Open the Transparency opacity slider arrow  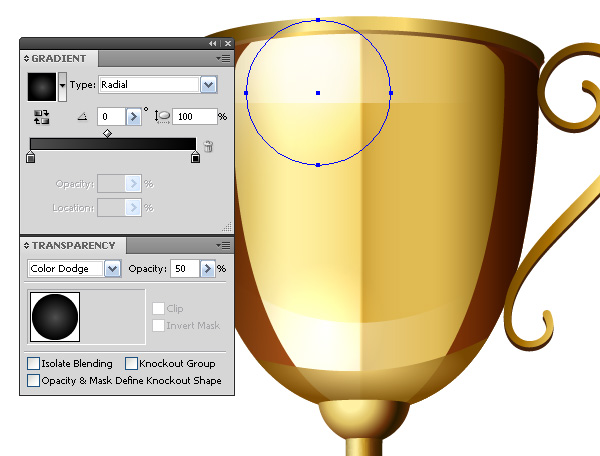pyautogui.click(x=207, y=269)
